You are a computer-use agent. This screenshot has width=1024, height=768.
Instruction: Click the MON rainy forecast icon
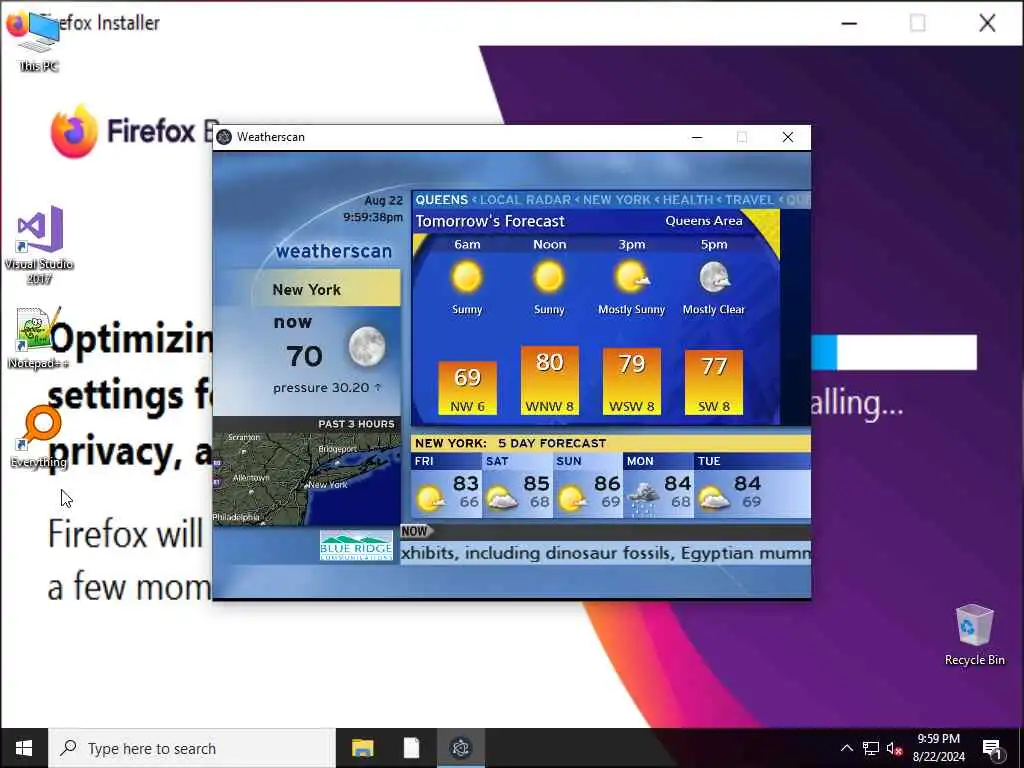click(644, 500)
